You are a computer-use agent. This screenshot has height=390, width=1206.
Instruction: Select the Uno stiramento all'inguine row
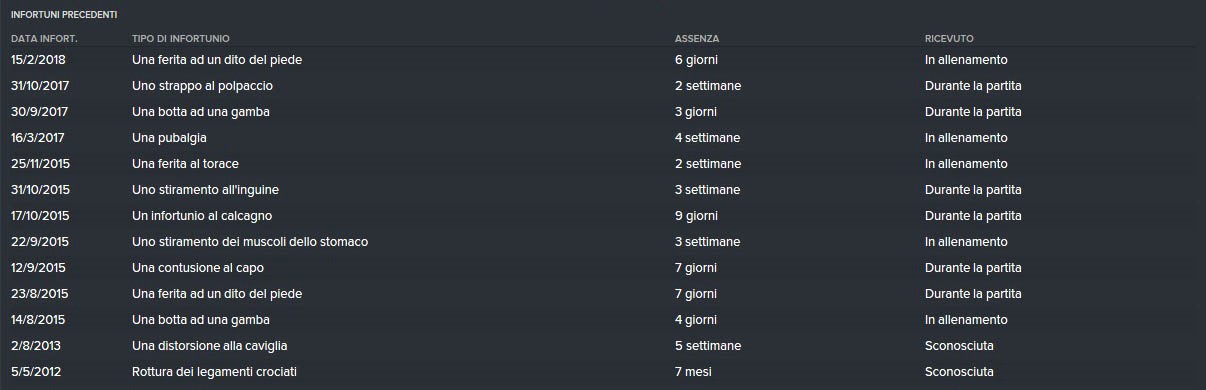pyautogui.click(x=603, y=190)
